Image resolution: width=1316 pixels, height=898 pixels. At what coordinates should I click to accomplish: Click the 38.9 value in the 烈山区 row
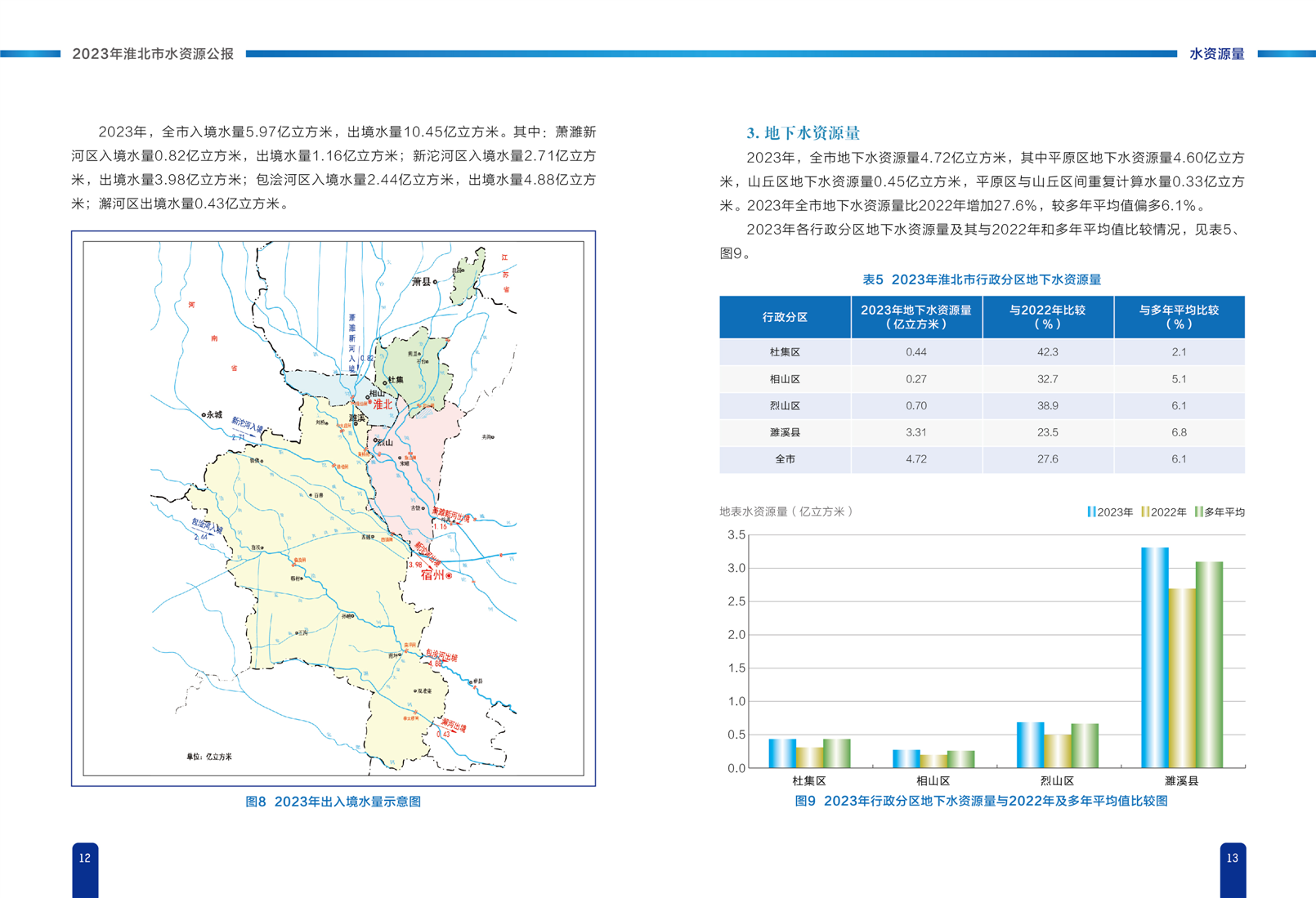coord(1048,406)
